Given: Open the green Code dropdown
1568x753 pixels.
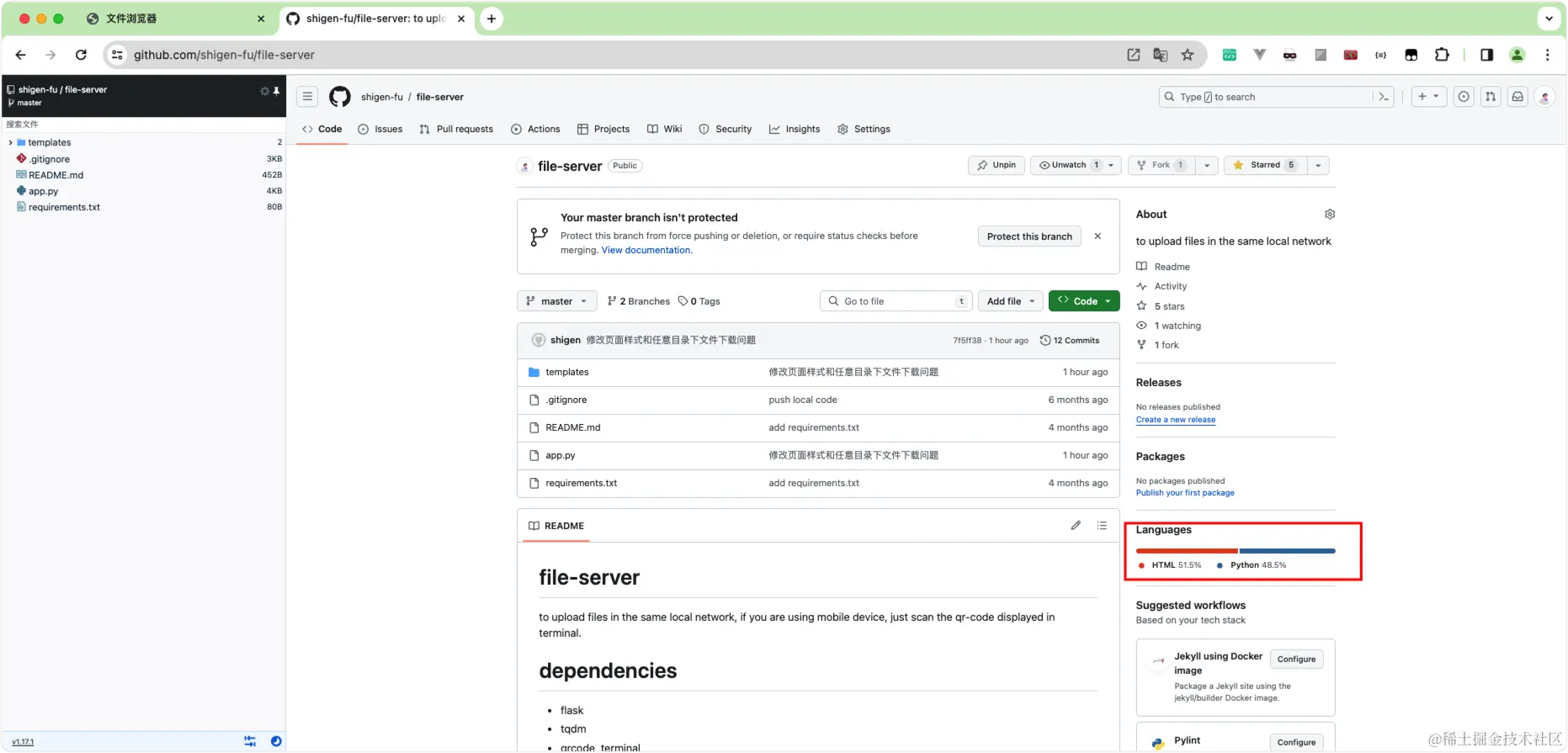Looking at the screenshot, I should [1084, 301].
